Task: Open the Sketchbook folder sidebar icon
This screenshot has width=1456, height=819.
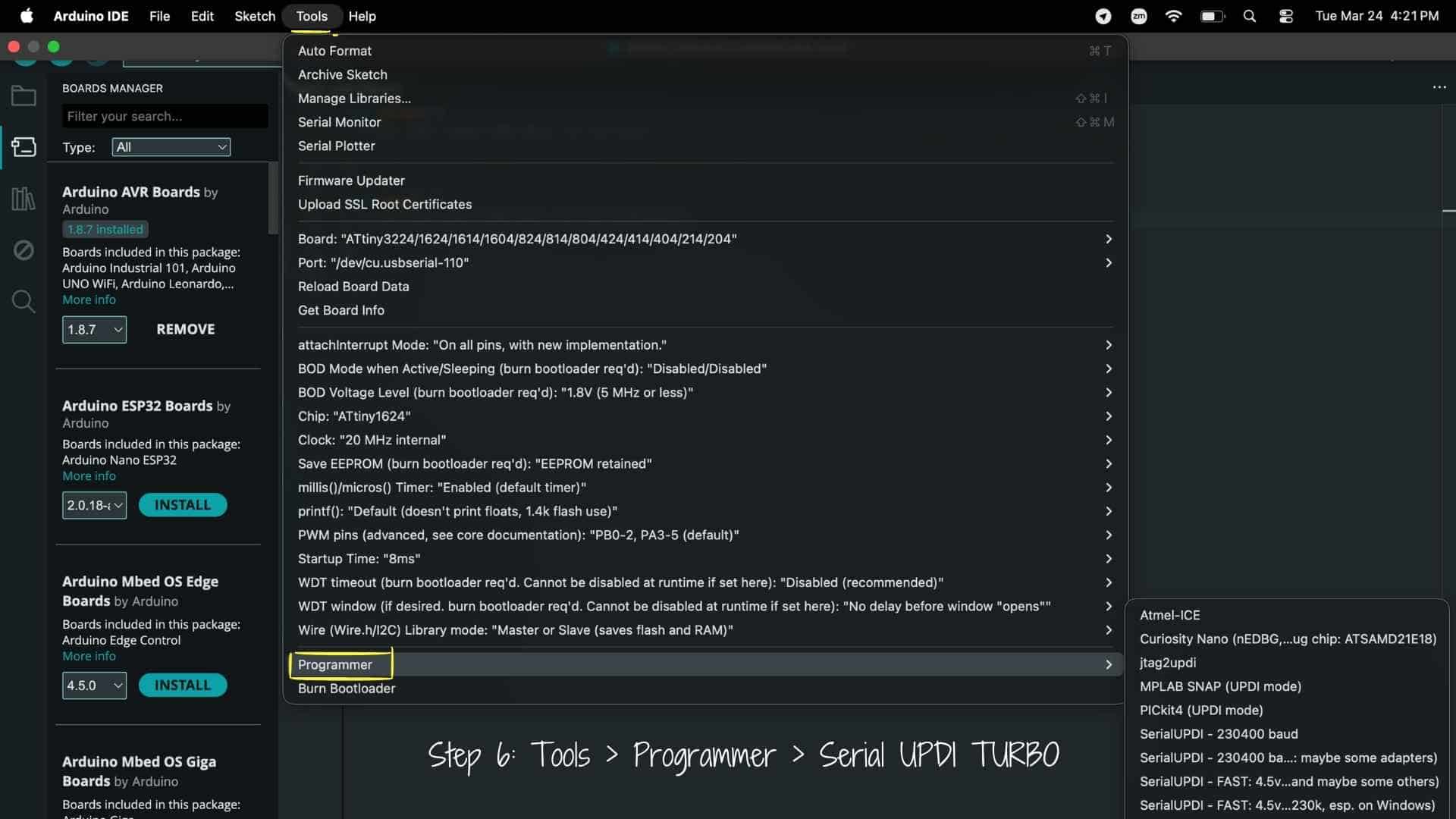Action: pos(24,96)
